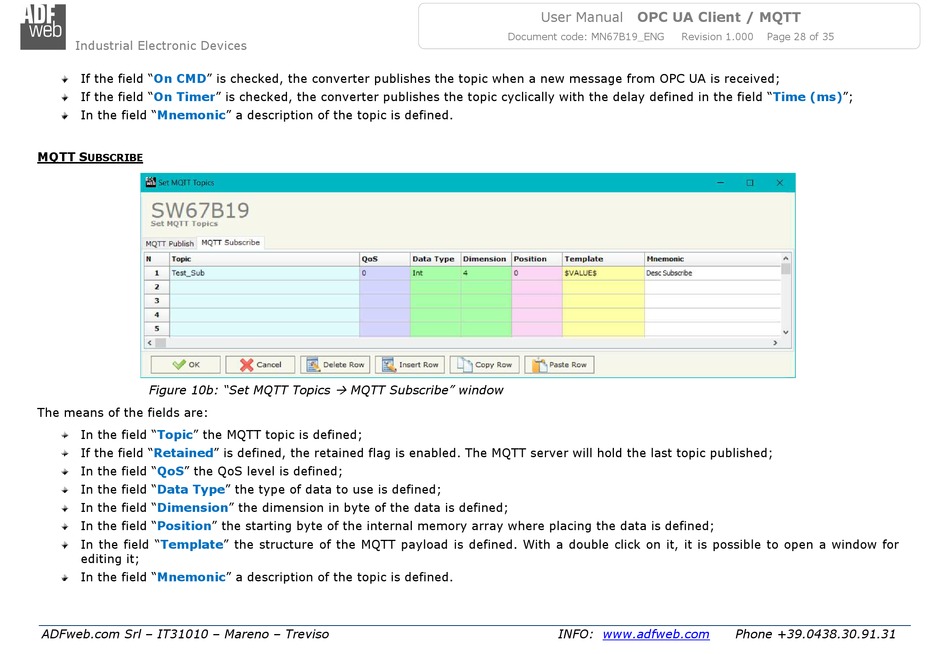This screenshot has height=654, width=950.
Task: Select the MQTT Subscribe tab
Action: [230, 242]
